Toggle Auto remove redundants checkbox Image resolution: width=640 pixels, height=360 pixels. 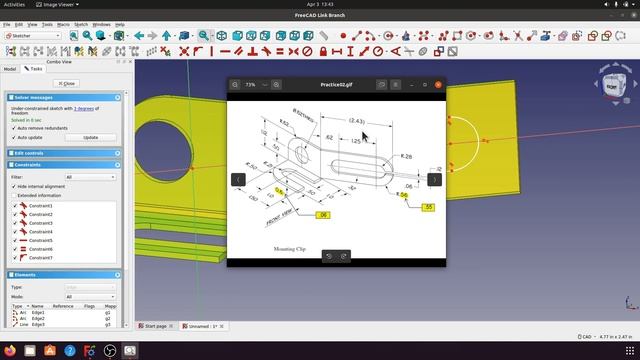(x=14, y=128)
